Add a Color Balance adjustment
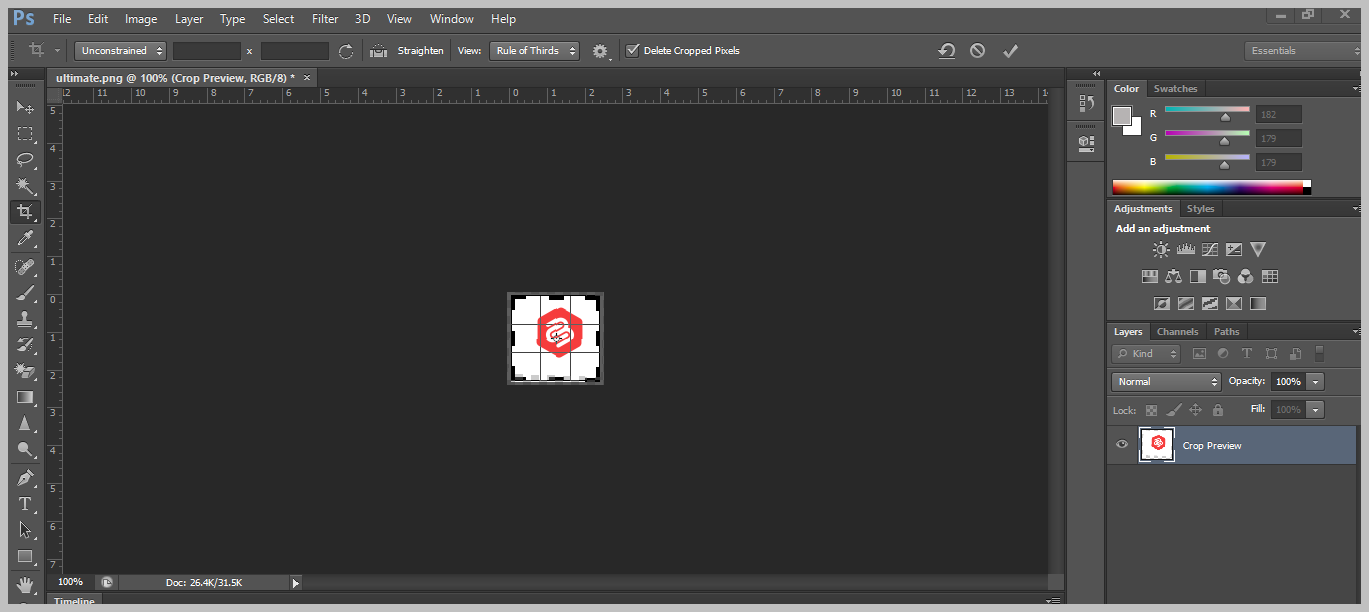 pos(1174,277)
